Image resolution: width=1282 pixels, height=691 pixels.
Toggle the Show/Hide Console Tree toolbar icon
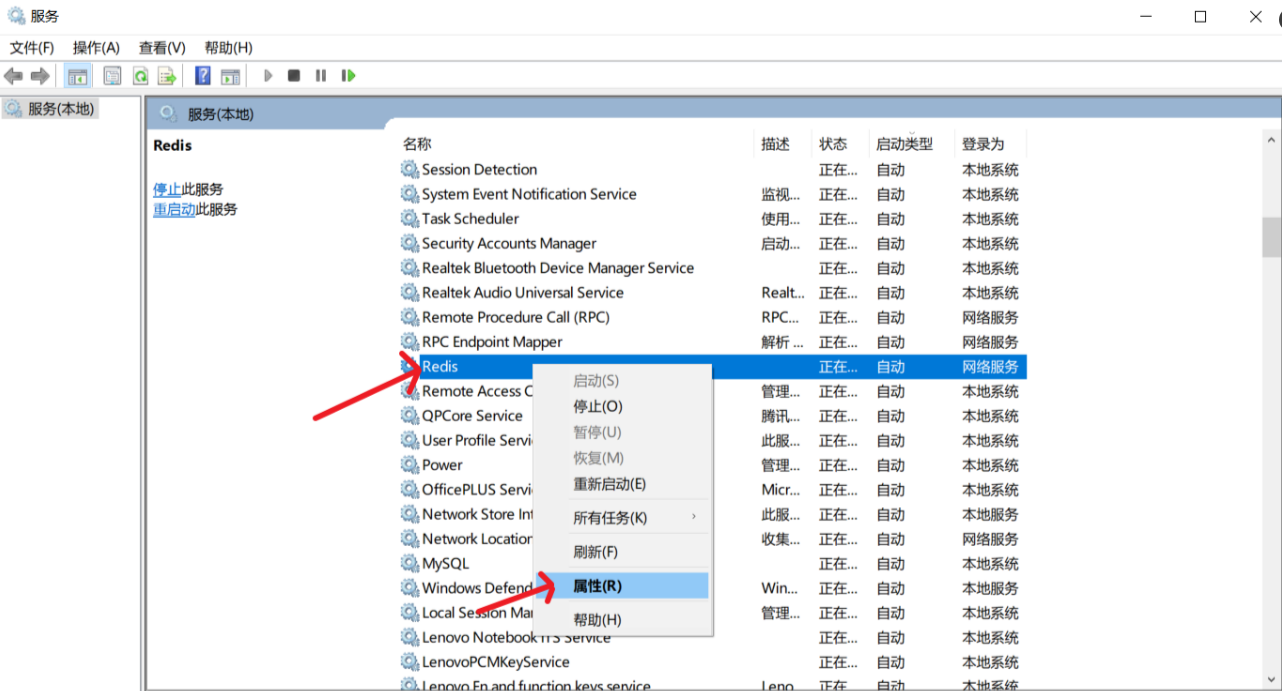coord(77,75)
